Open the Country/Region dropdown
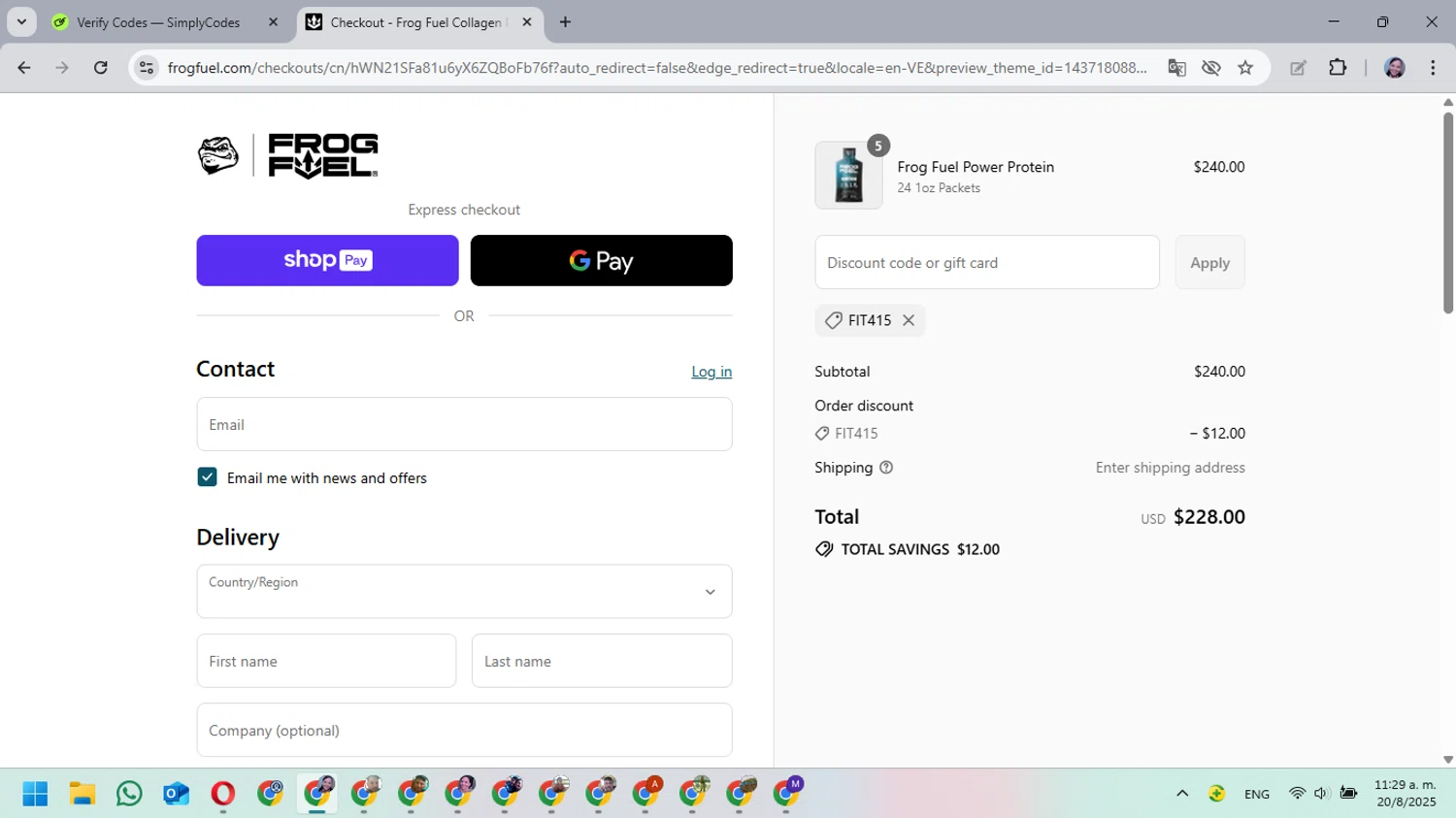 coord(464,591)
